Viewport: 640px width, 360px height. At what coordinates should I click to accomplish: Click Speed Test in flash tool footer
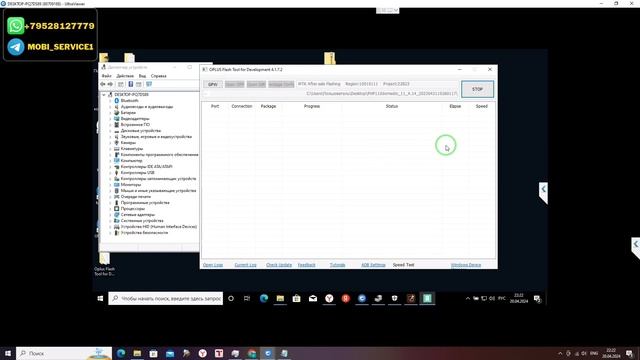click(403, 265)
